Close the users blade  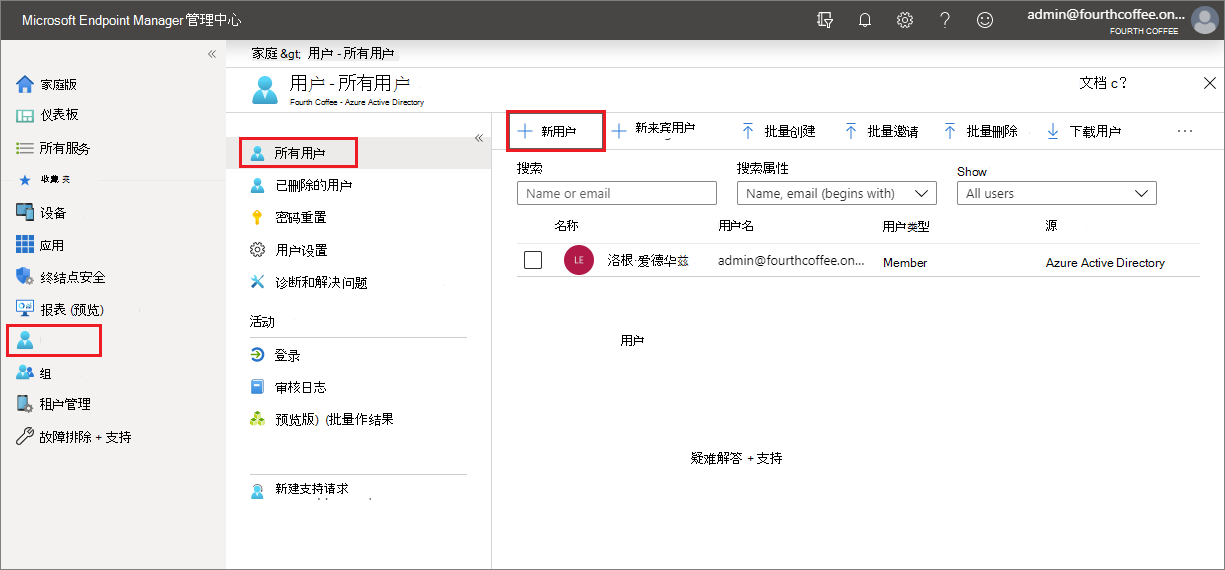pyautogui.click(x=1210, y=83)
